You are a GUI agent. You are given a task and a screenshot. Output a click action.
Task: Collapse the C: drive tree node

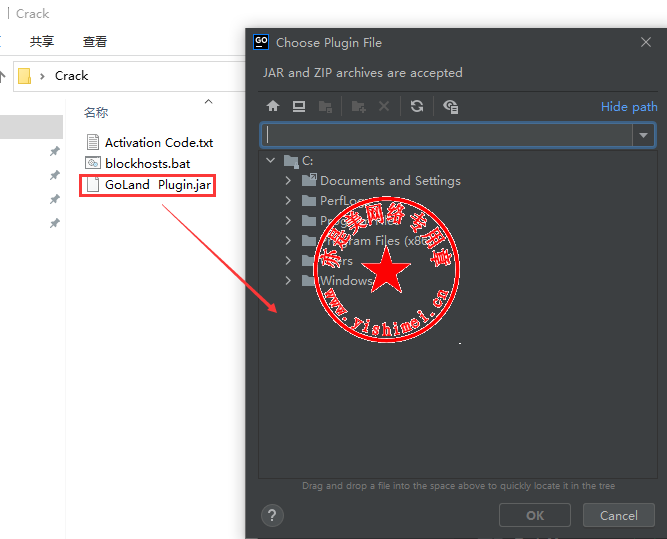[x=271, y=160]
